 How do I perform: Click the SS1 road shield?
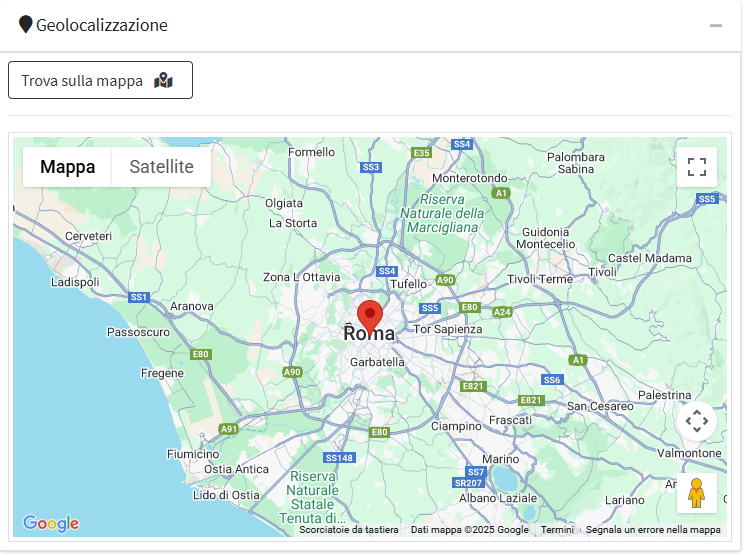tap(139, 297)
